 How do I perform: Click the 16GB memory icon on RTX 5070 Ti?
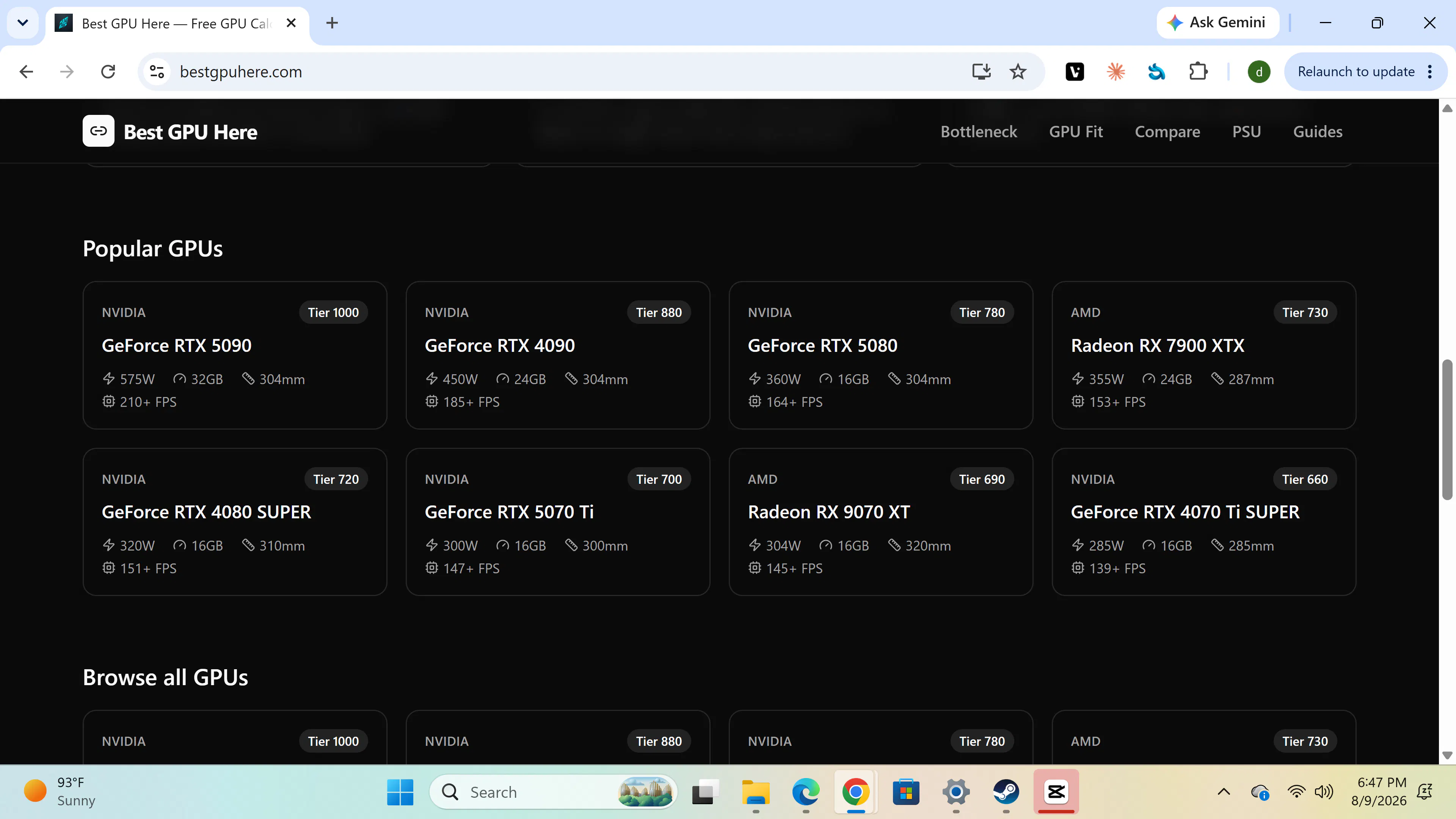tap(502, 545)
